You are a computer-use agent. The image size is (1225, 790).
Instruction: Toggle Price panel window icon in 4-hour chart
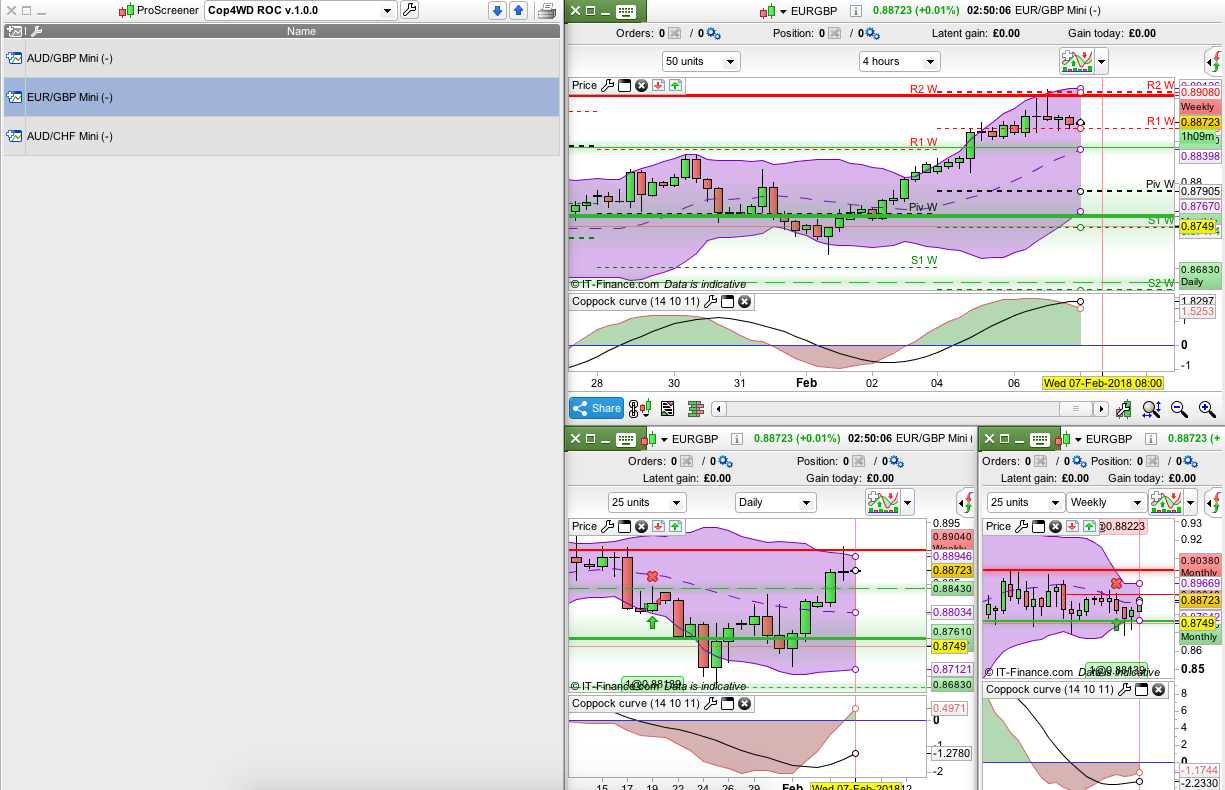(624, 86)
